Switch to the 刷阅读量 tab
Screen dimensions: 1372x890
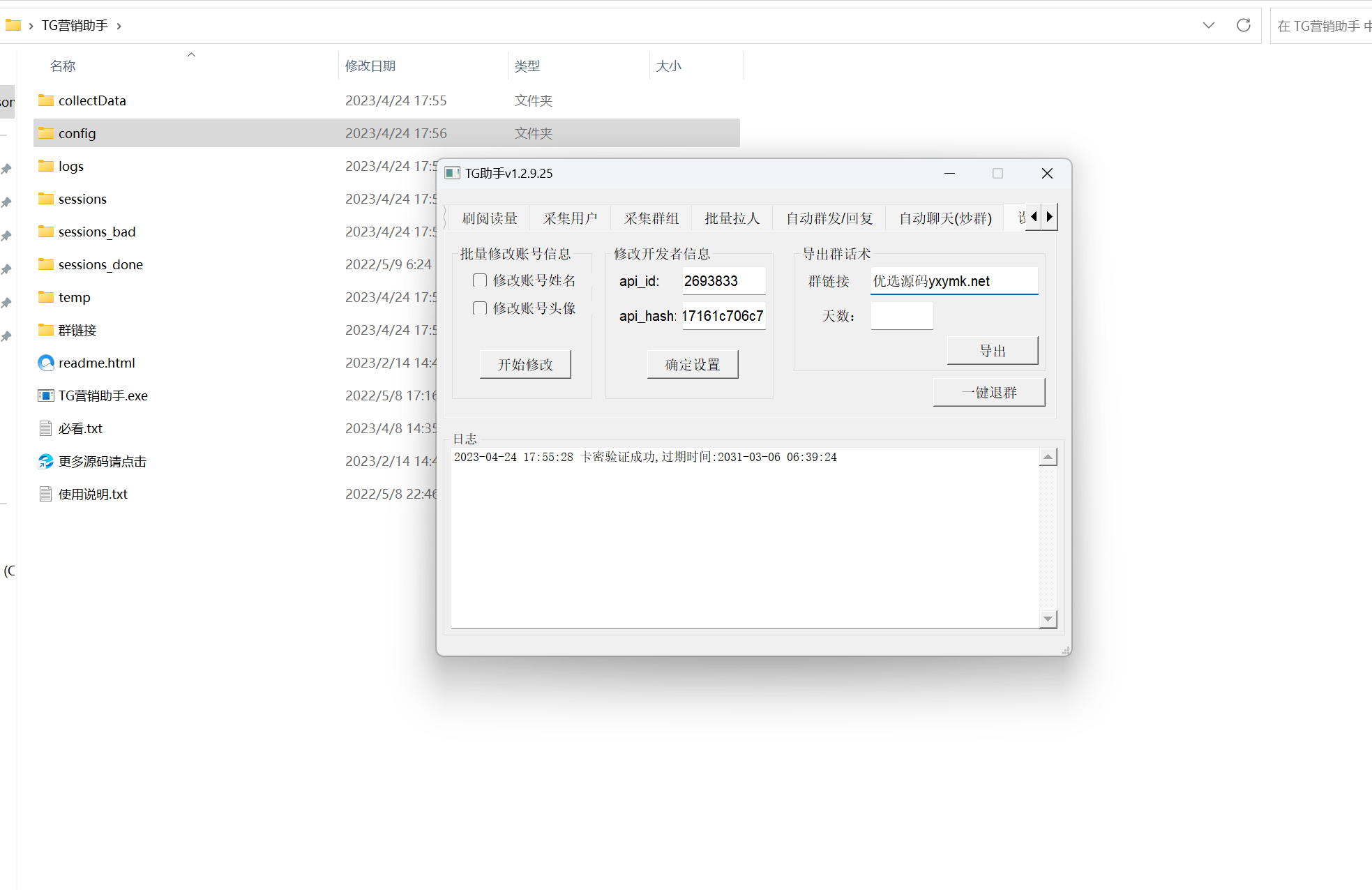coord(490,218)
